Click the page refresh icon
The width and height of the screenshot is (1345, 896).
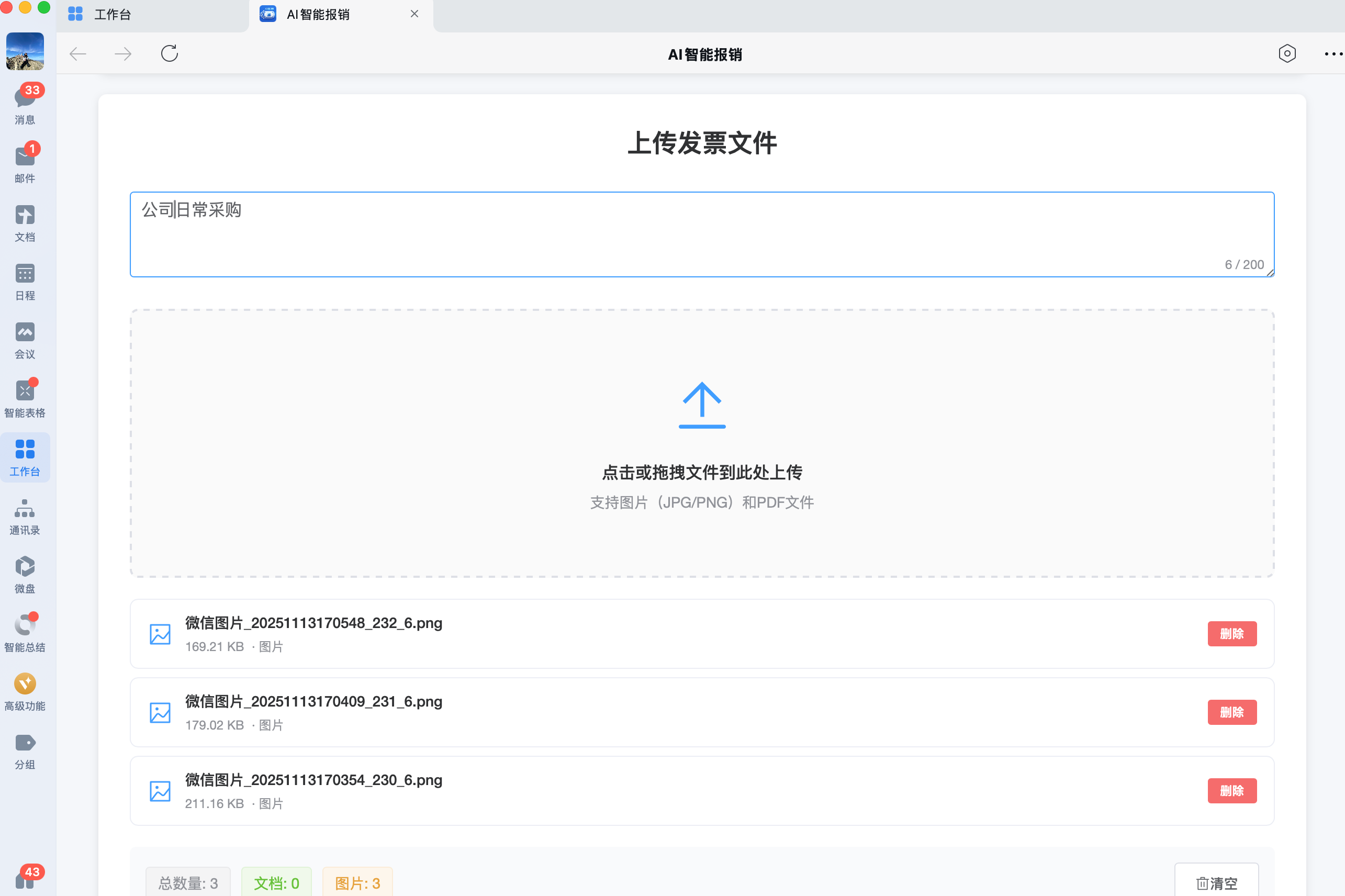[x=169, y=54]
